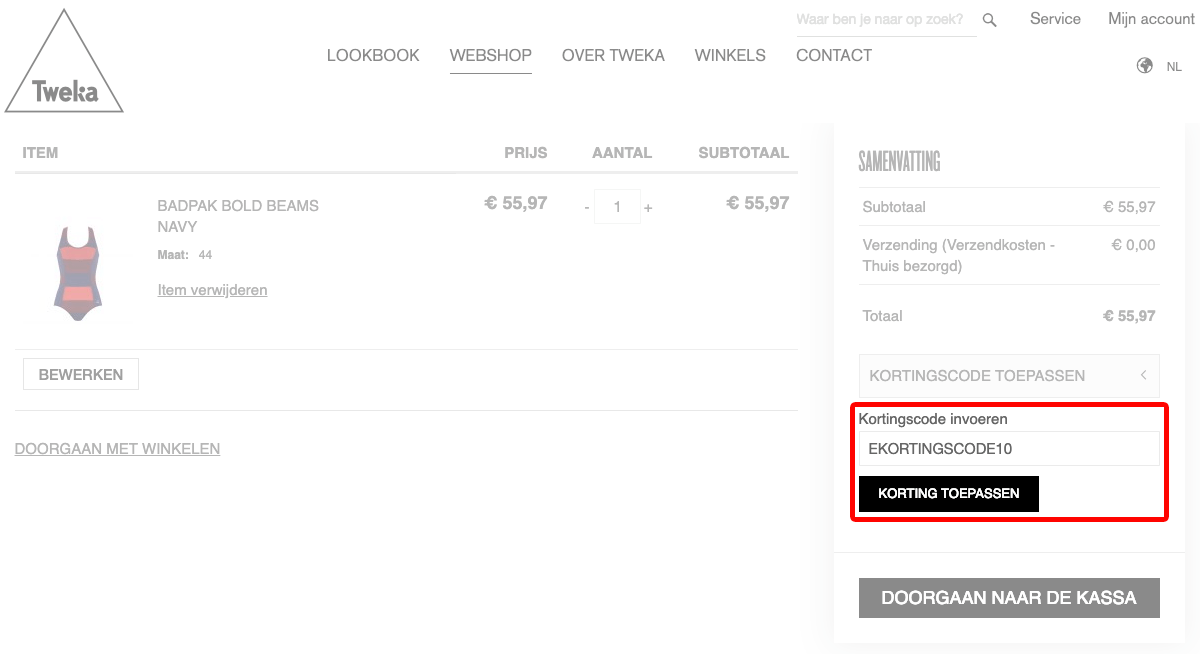Click the AANTAL column header
Viewport: 1200px width, 654px height.
click(622, 153)
